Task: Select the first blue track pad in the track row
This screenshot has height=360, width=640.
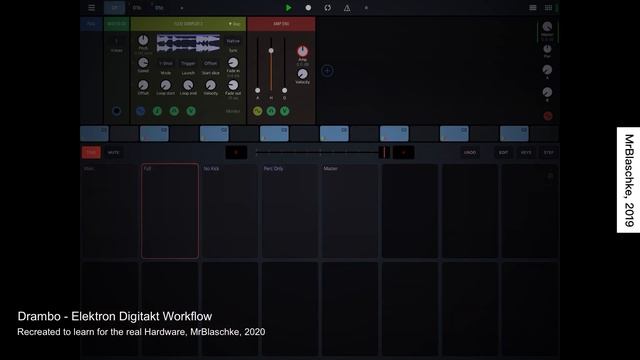Action: pos(95,133)
